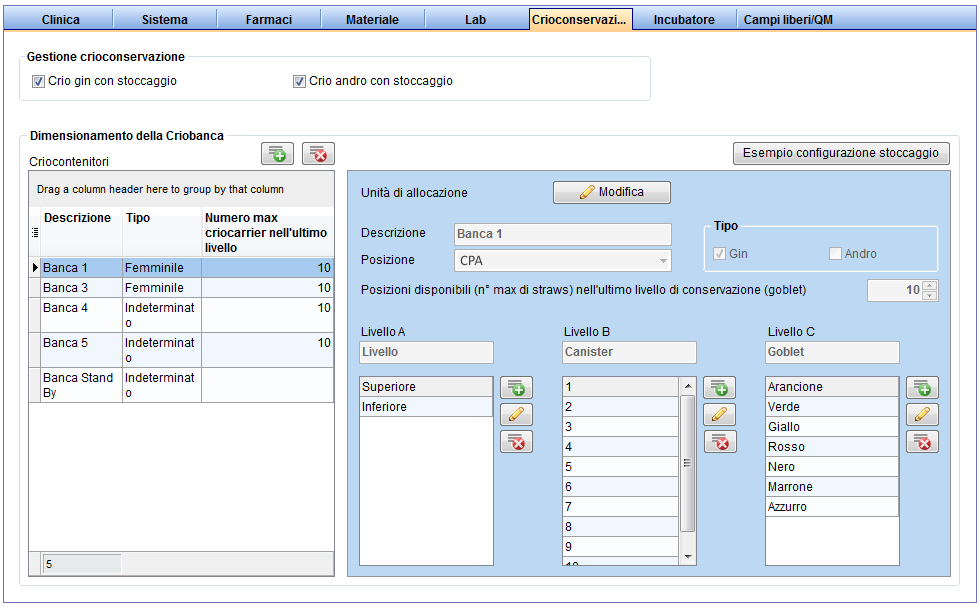Select canister 1 in Livello B
This screenshot has width=980, height=607.
tap(621, 387)
